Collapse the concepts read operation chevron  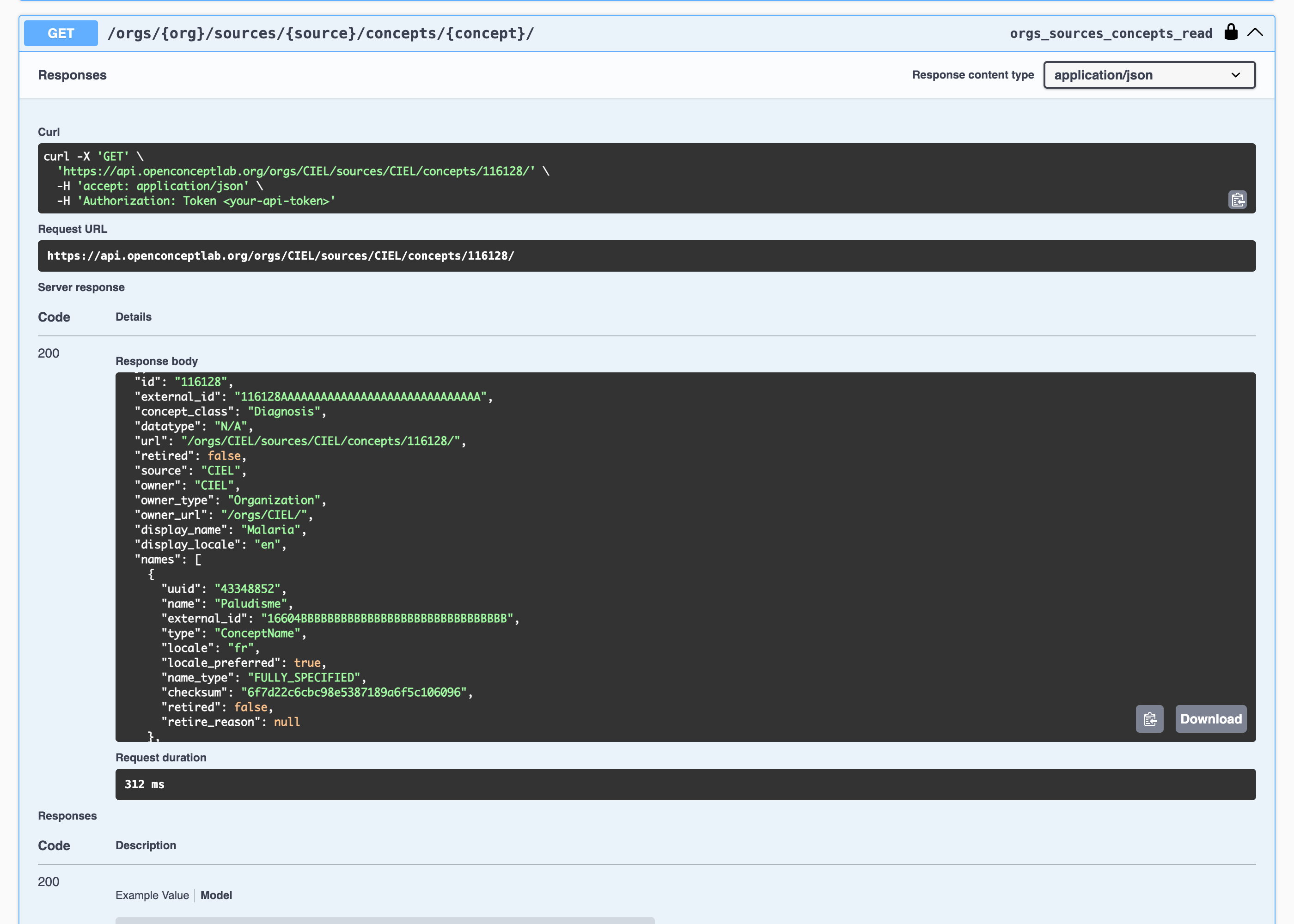pos(1255,32)
